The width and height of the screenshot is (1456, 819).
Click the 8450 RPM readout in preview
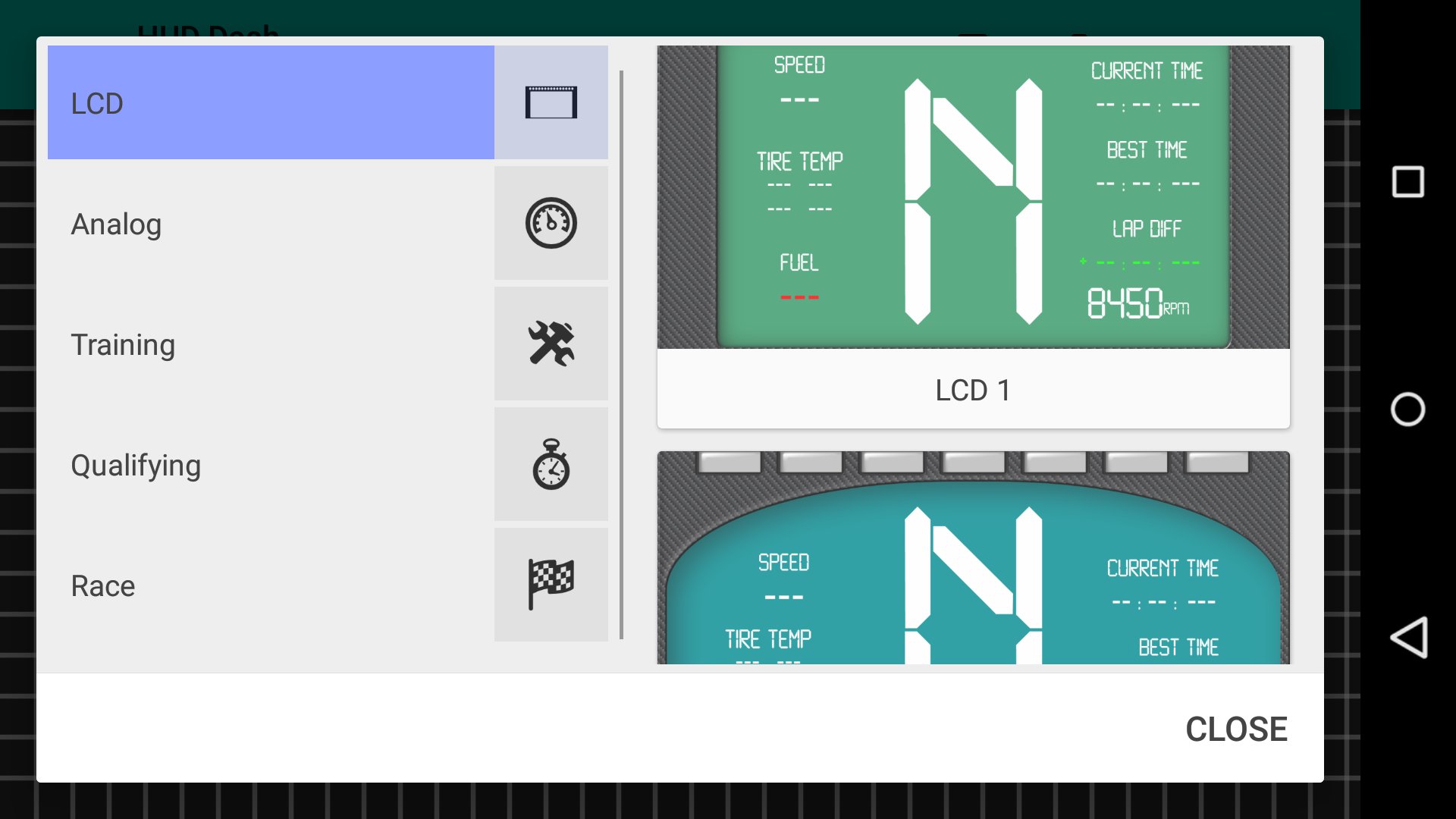1137,303
